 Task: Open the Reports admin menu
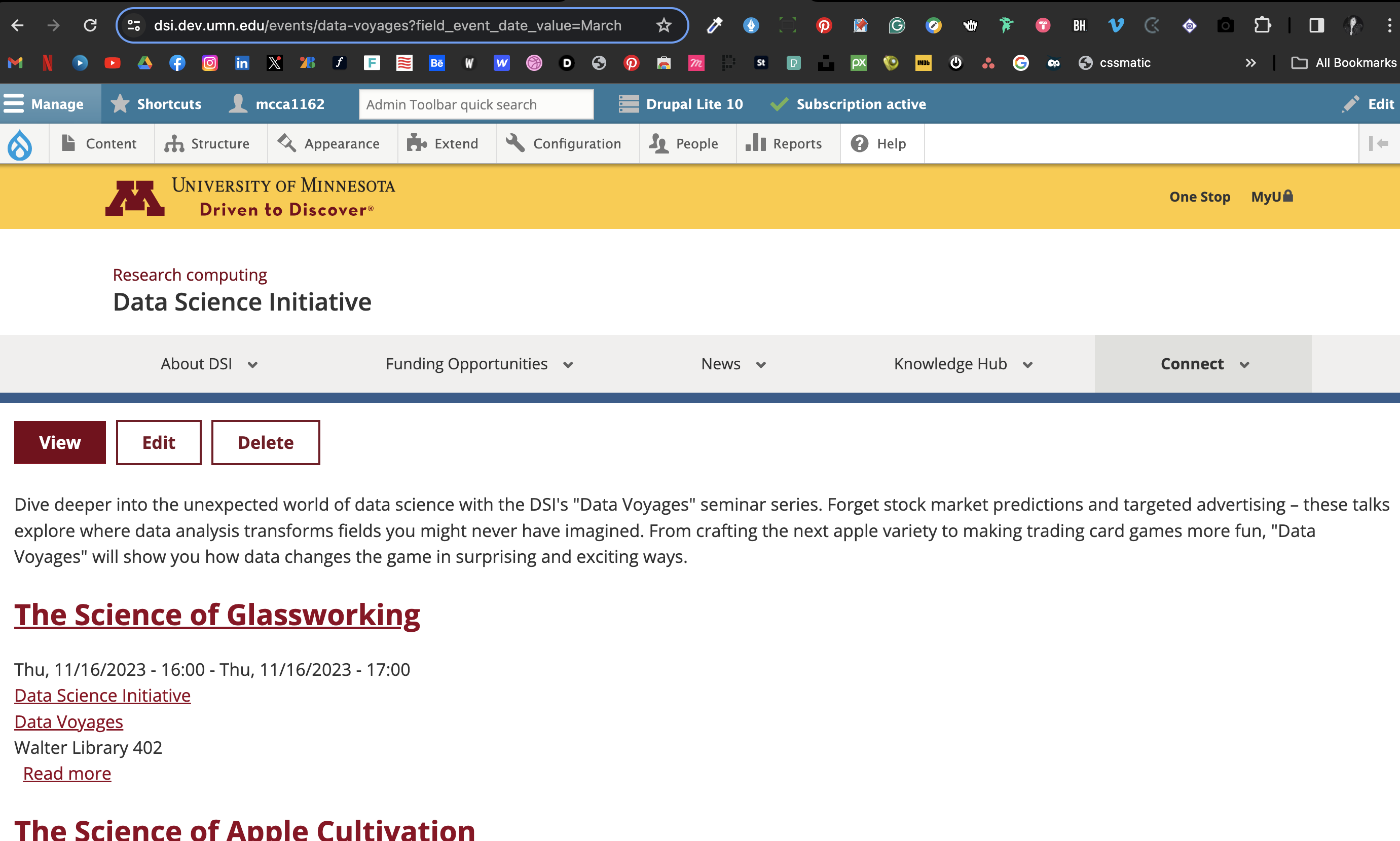pos(784,144)
